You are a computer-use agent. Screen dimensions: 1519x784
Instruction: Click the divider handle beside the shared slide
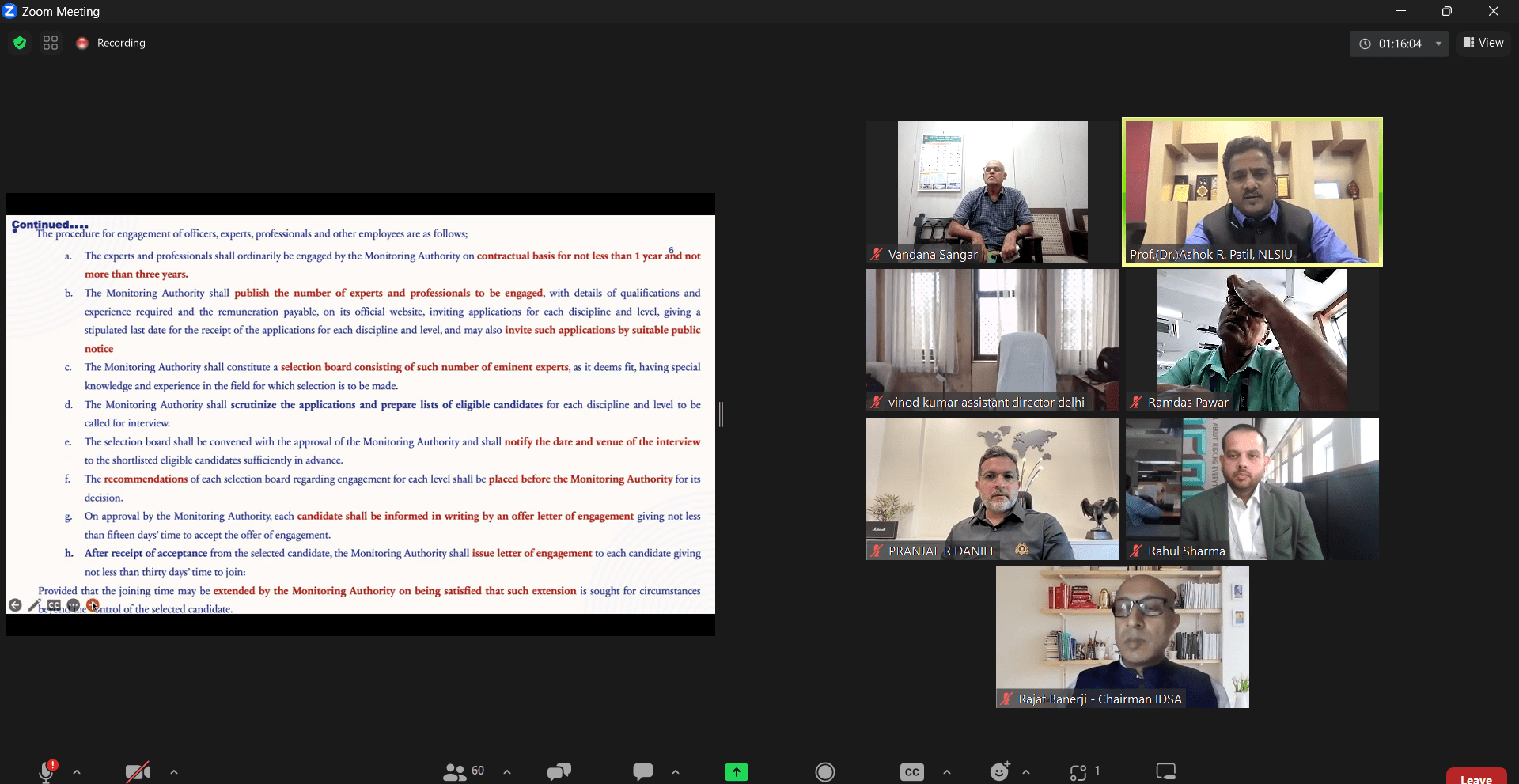(x=721, y=414)
